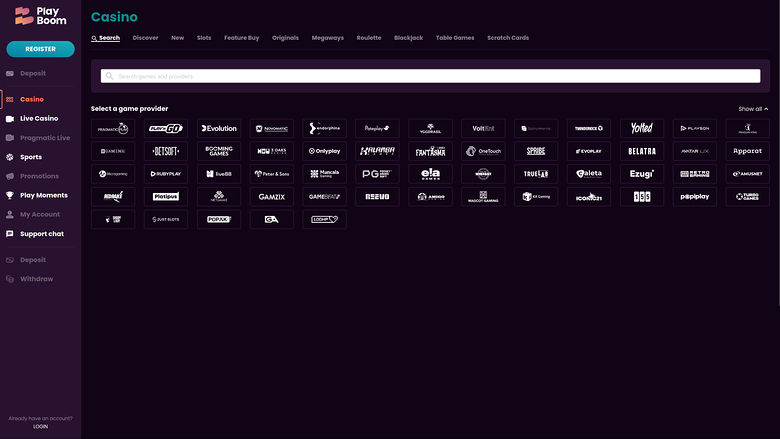
Task: Choose the Yolted provider tile
Action: pyautogui.click(x=641, y=128)
